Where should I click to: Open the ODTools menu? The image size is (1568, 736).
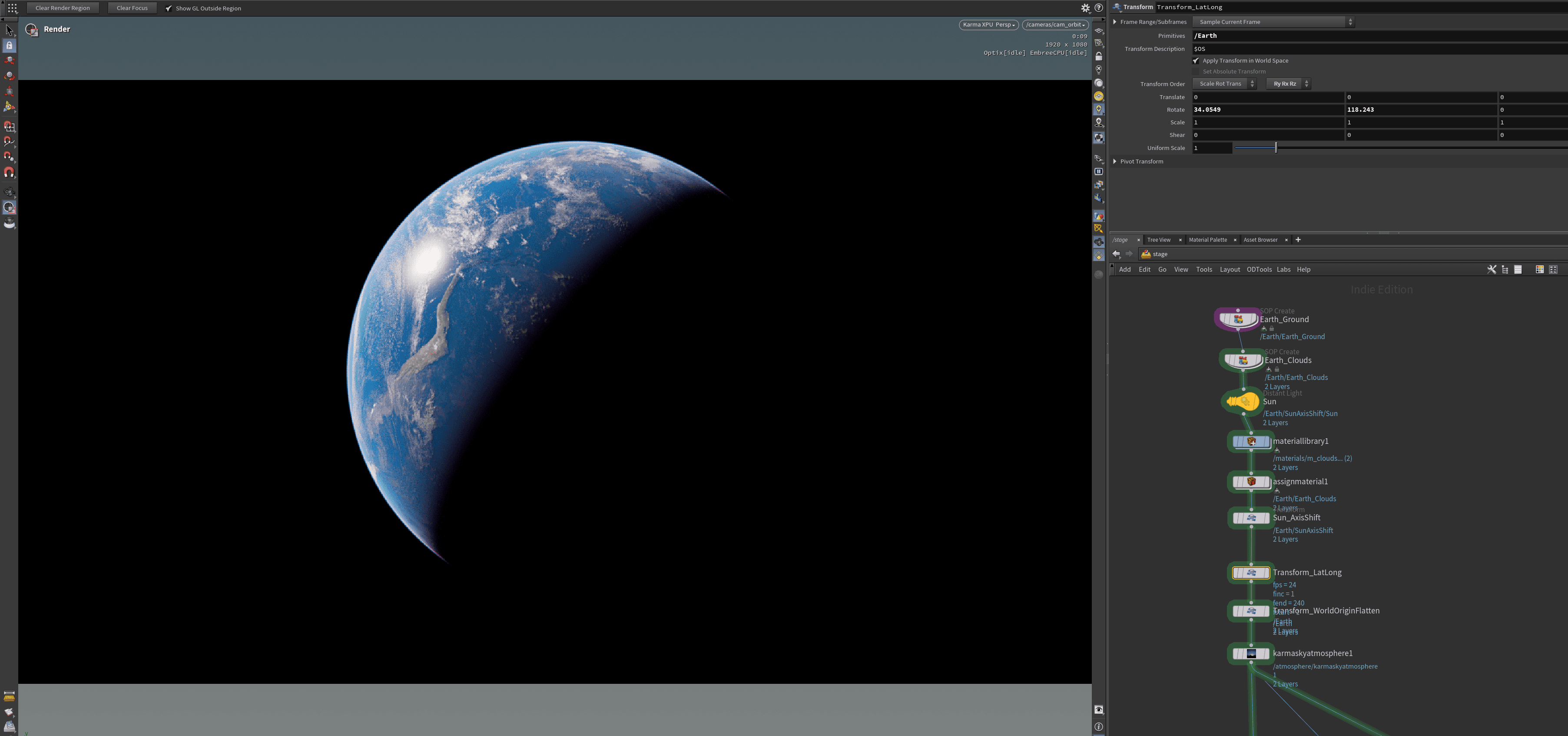coord(1259,269)
